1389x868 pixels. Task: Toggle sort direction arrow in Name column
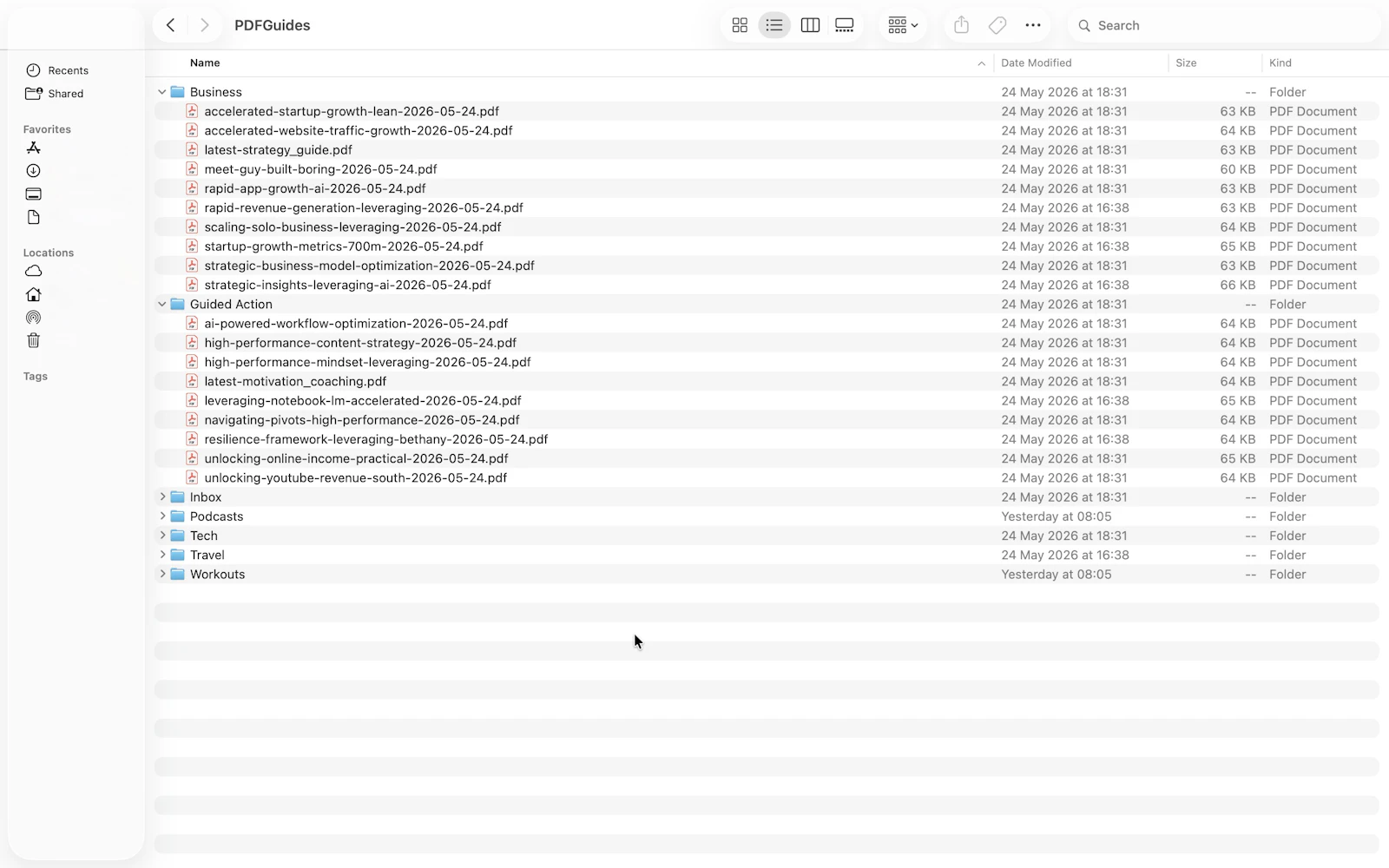click(x=981, y=63)
